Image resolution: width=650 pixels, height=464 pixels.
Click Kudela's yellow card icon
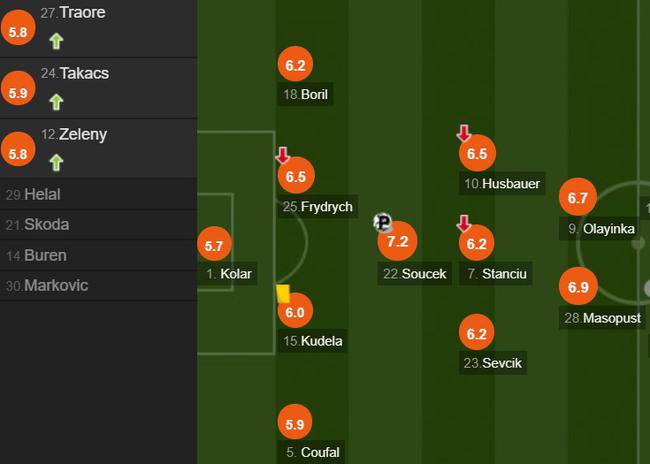pos(283,294)
